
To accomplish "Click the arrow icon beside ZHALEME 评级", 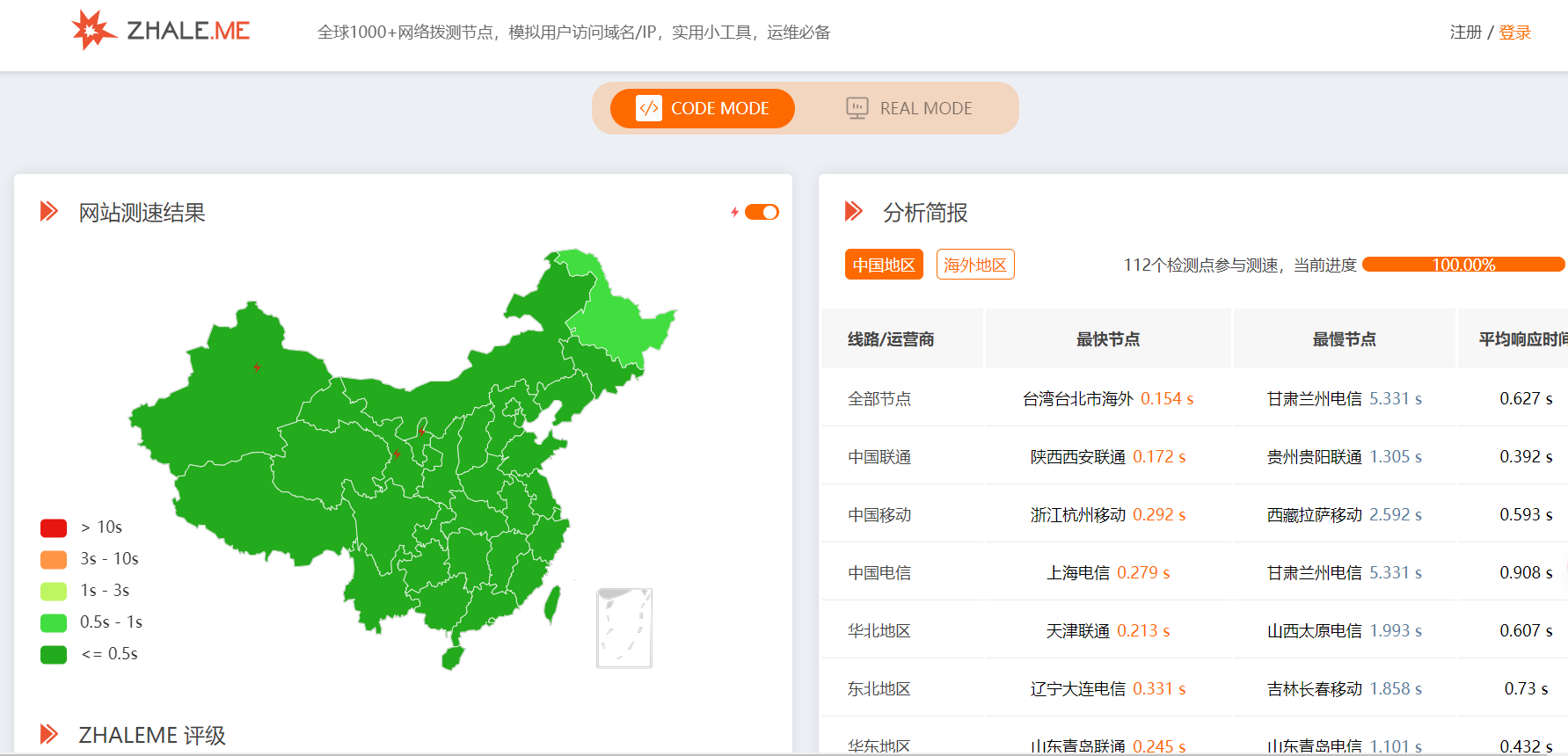I will (x=49, y=734).
